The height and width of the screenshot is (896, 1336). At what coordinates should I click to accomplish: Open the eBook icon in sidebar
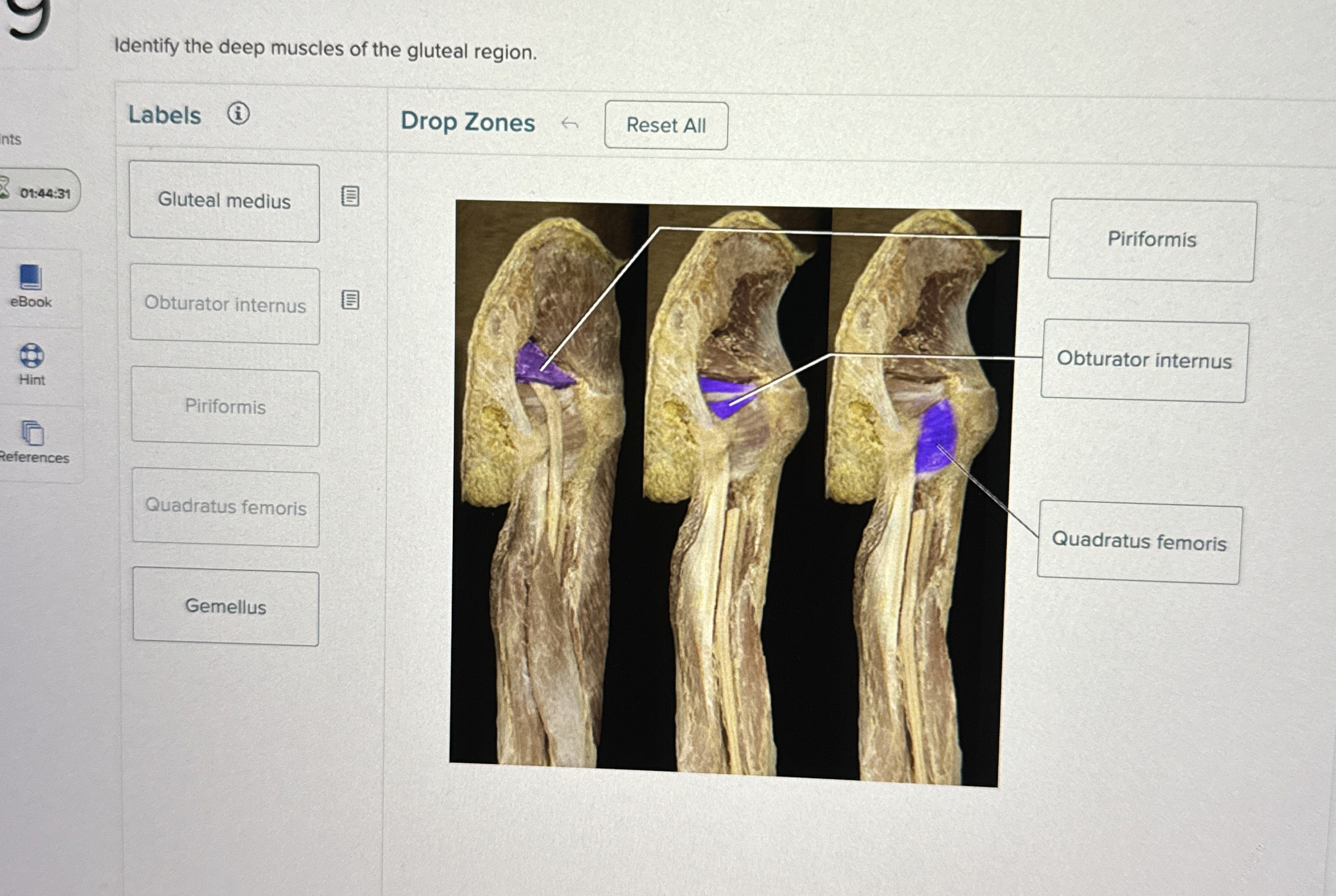[30, 277]
